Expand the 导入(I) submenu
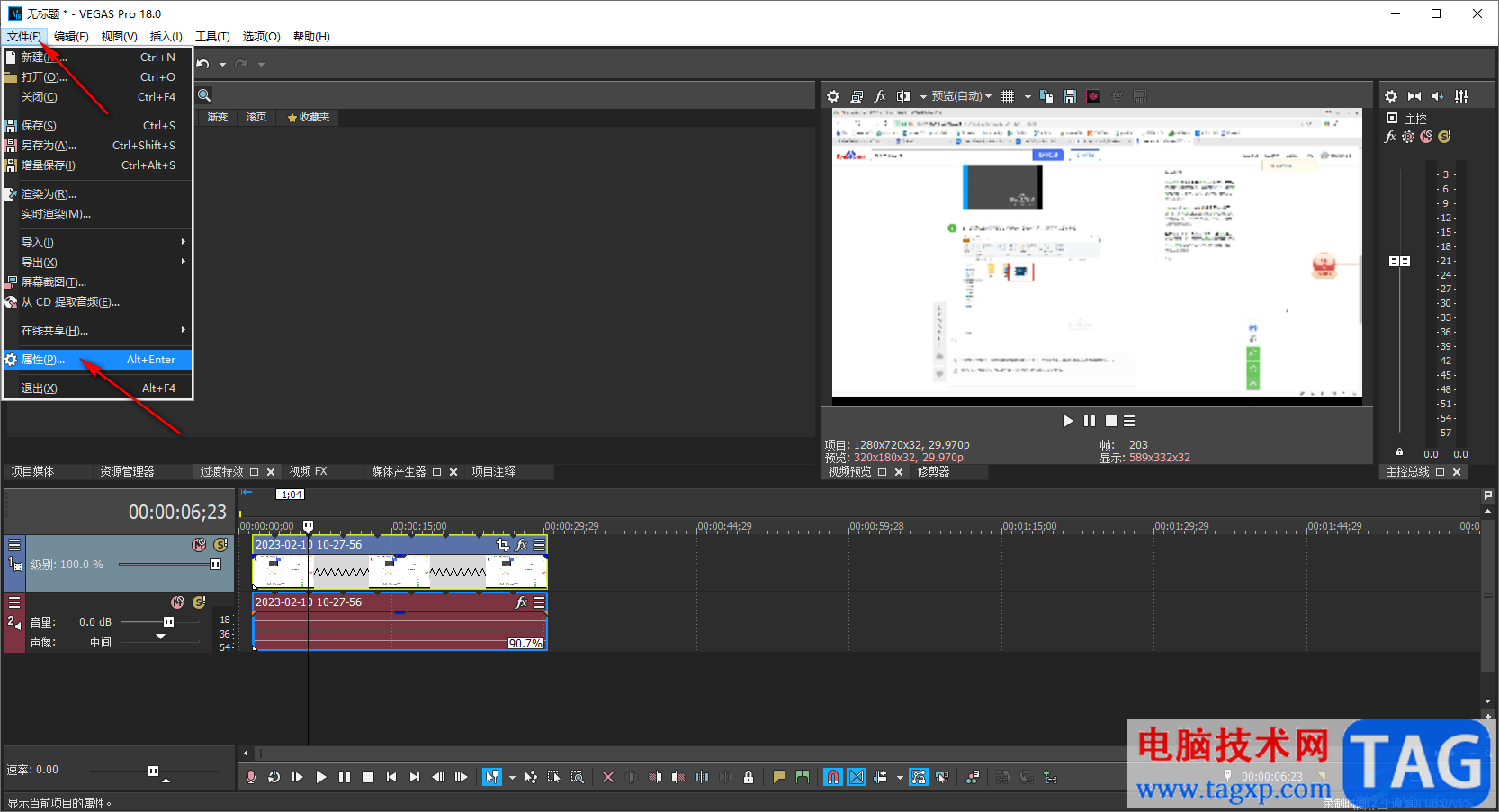 point(97,242)
